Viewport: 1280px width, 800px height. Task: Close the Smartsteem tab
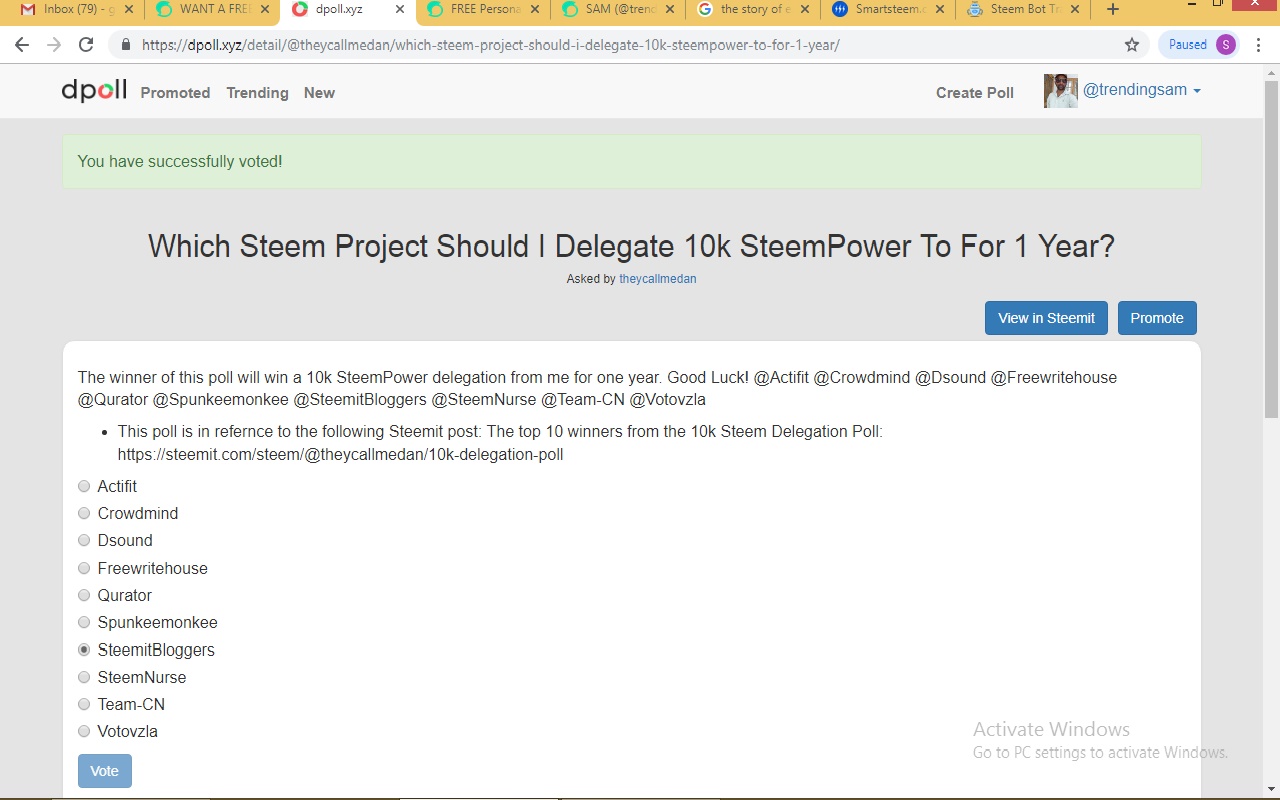pos(939,10)
